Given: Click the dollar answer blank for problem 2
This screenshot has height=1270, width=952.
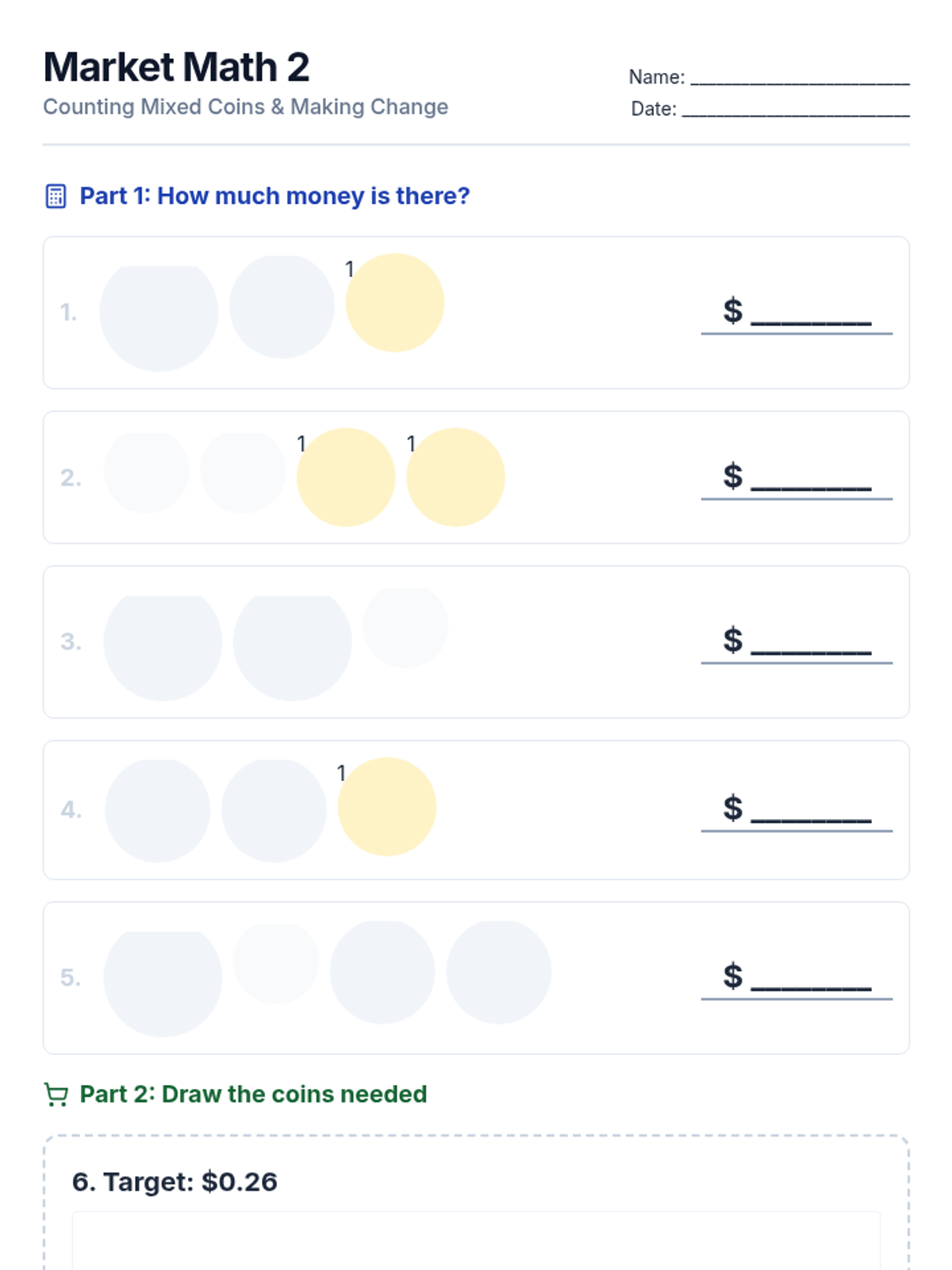Looking at the screenshot, I should pyautogui.click(x=811, y=478).
